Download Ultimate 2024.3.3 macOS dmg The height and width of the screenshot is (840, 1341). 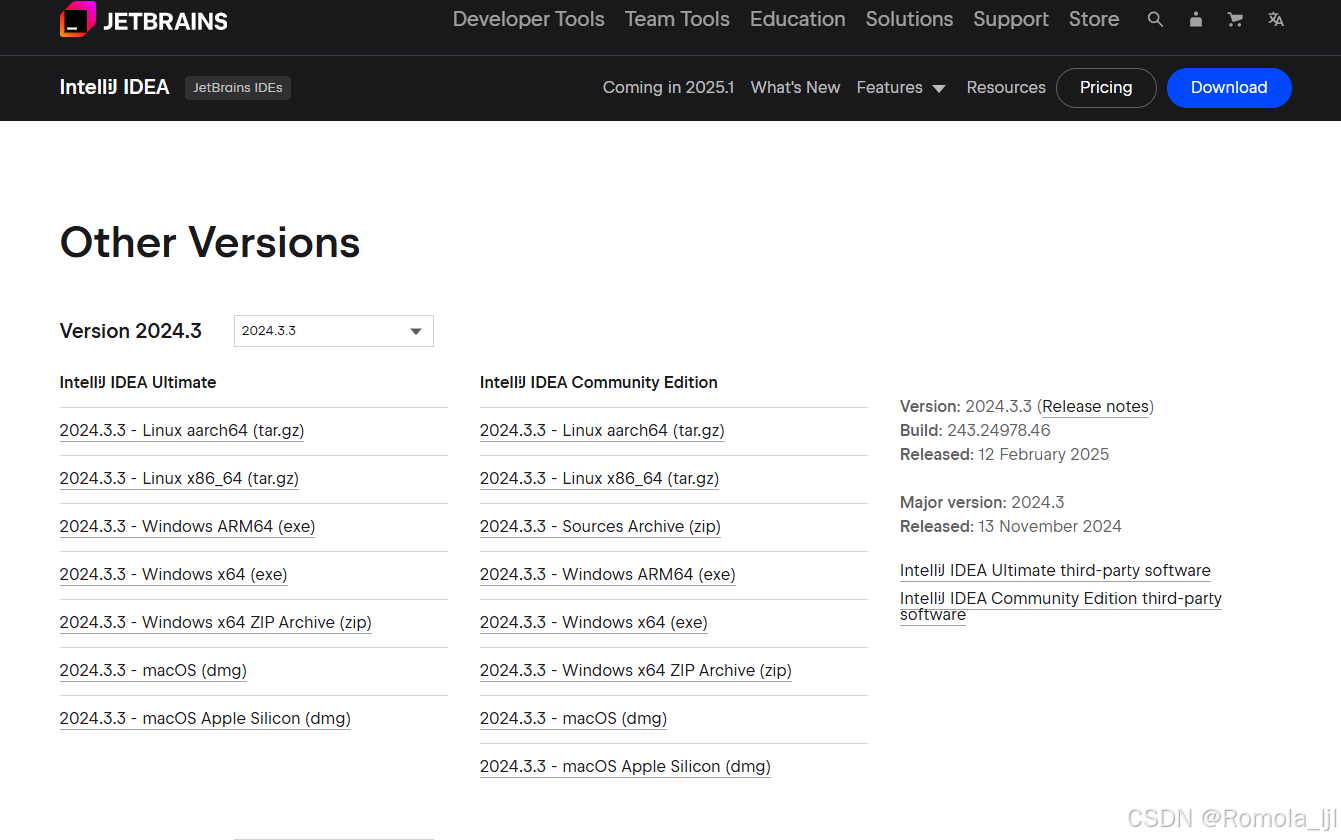153,671
